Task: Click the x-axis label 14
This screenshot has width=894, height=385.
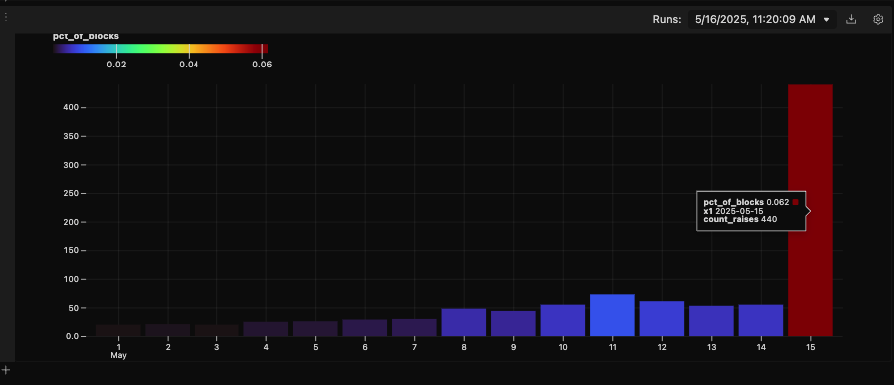Action: pos(761,347)
